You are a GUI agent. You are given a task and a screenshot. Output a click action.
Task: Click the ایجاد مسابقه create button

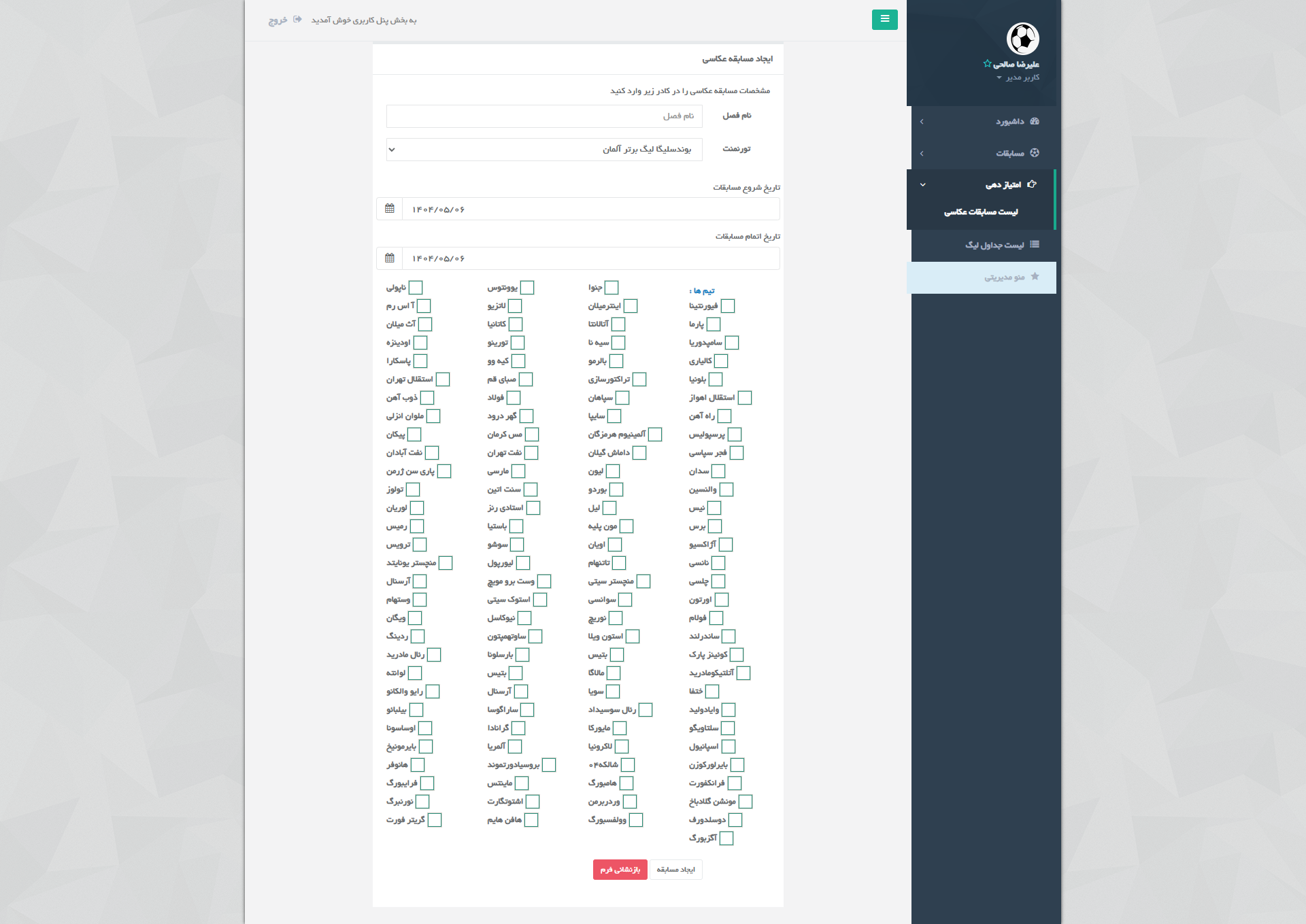point(675,870)
